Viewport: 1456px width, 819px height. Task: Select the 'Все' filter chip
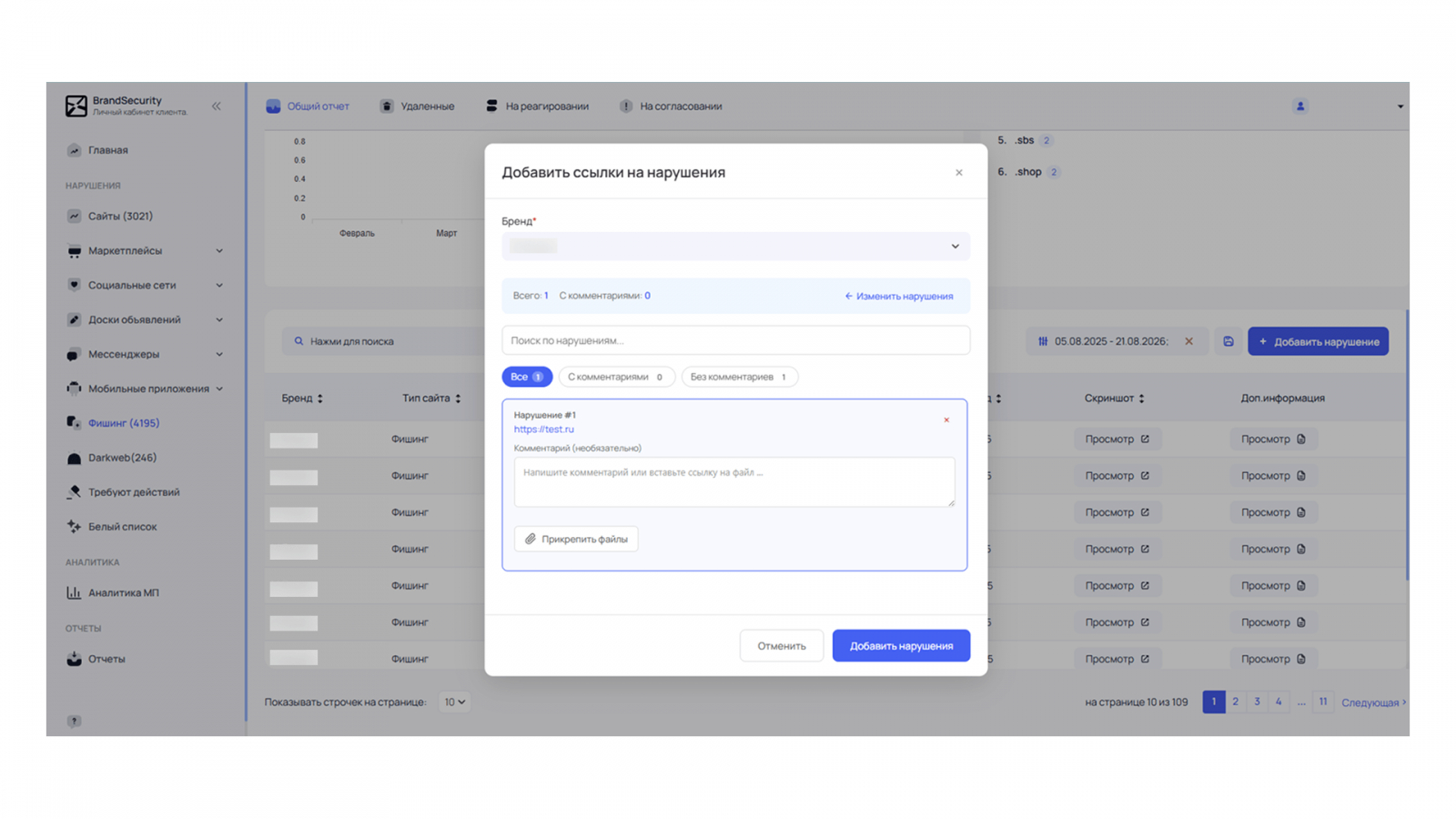point(527,377)
